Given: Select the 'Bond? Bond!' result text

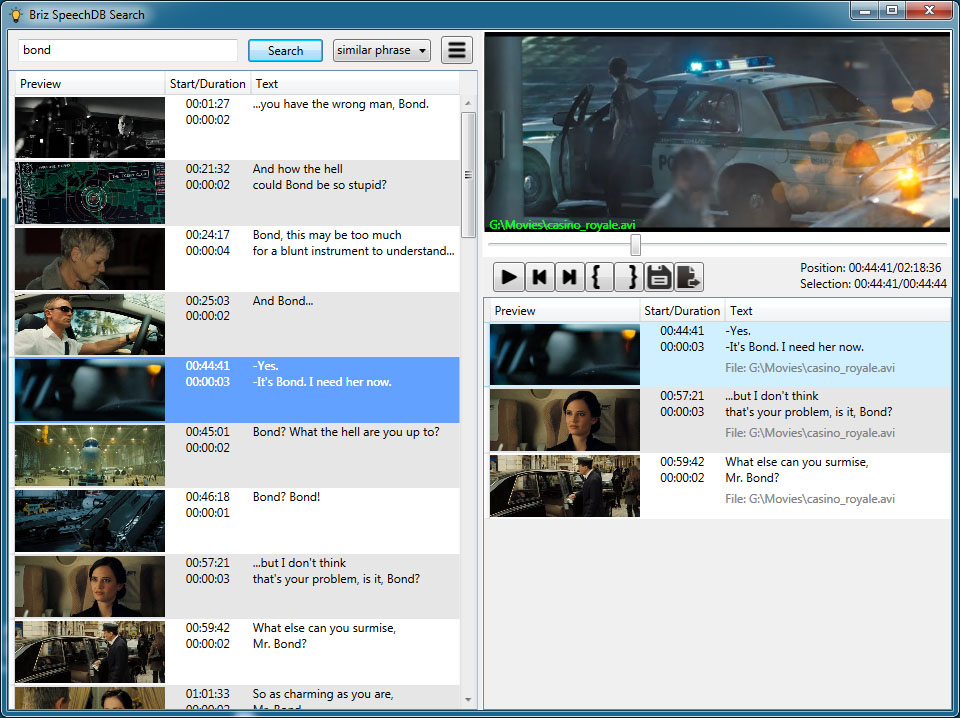Looking at the screenshot, I should 287,497.
